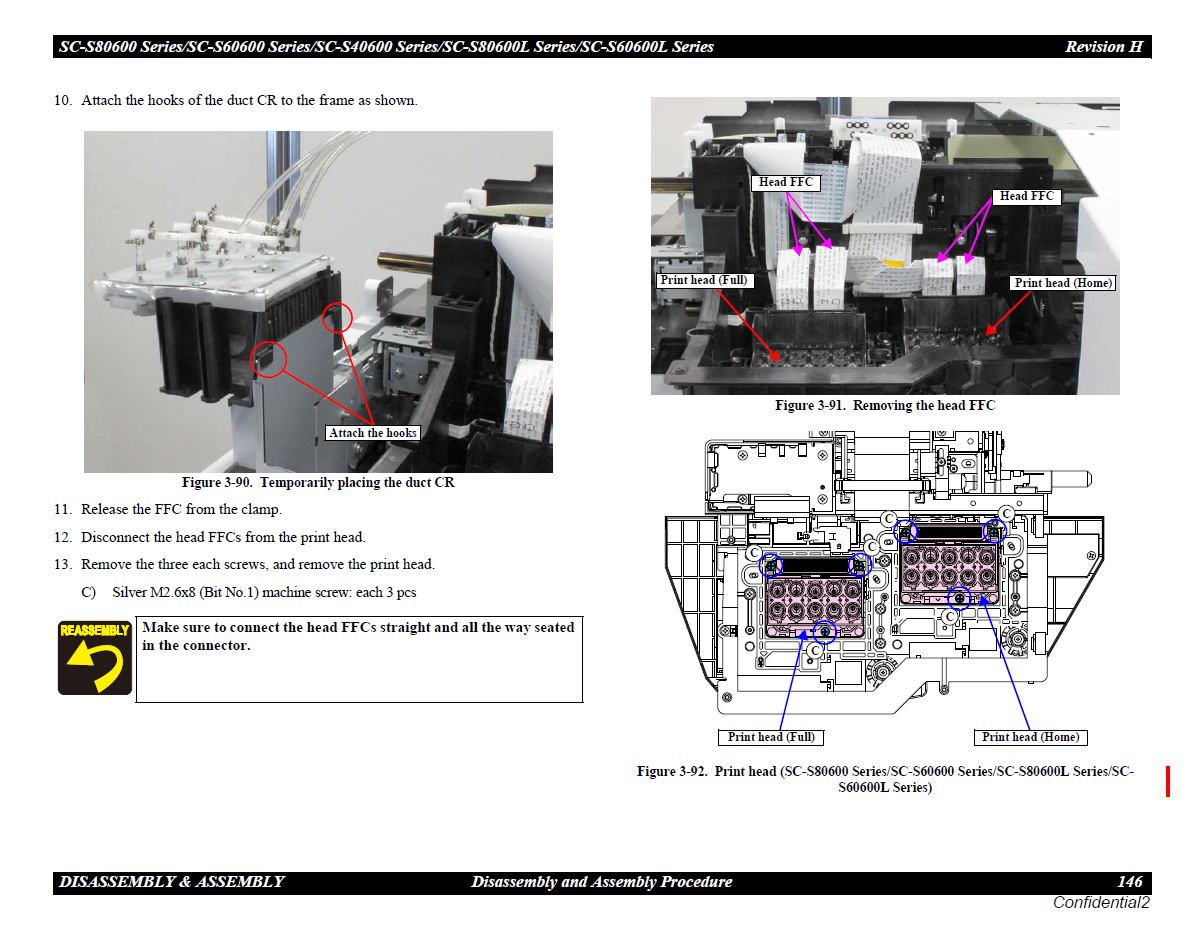Click "Print head (Full)" label below the line diagram

click(771, 737)
